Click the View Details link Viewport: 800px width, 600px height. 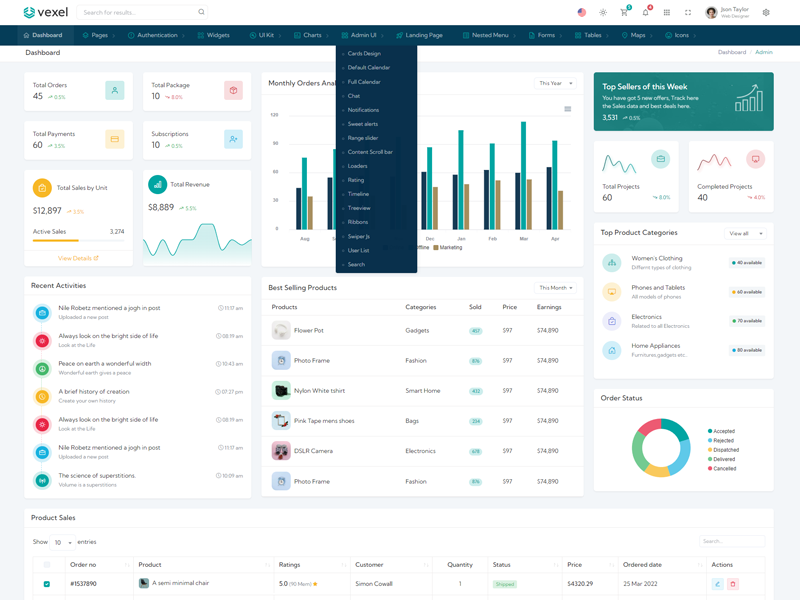click(78, 258)
